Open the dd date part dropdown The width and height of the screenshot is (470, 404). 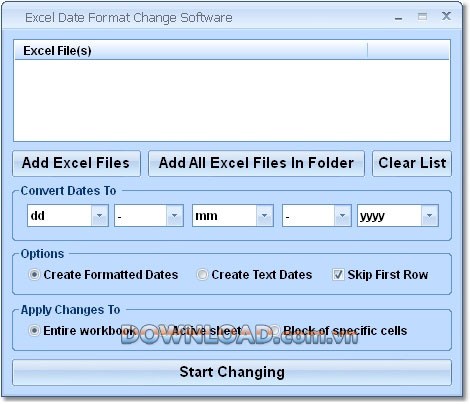[x=99, y=216]
